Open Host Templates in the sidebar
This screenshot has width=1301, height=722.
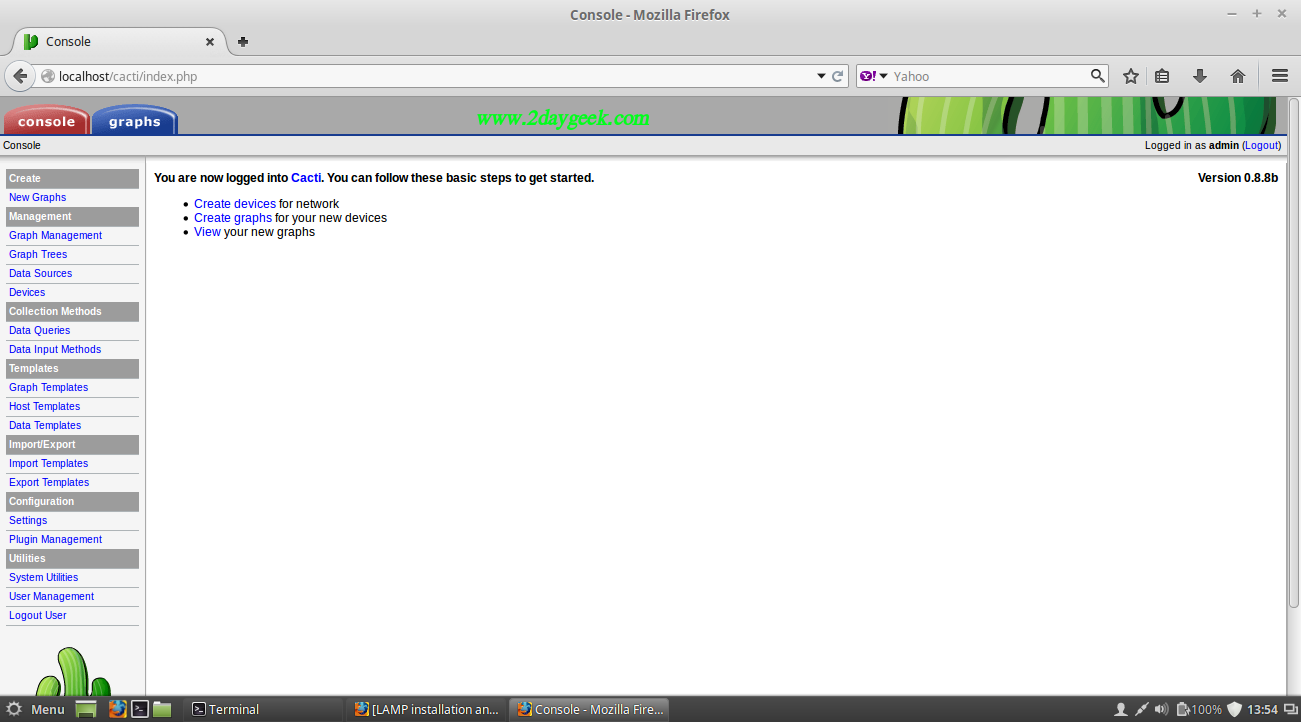click(x=44, y=407)
